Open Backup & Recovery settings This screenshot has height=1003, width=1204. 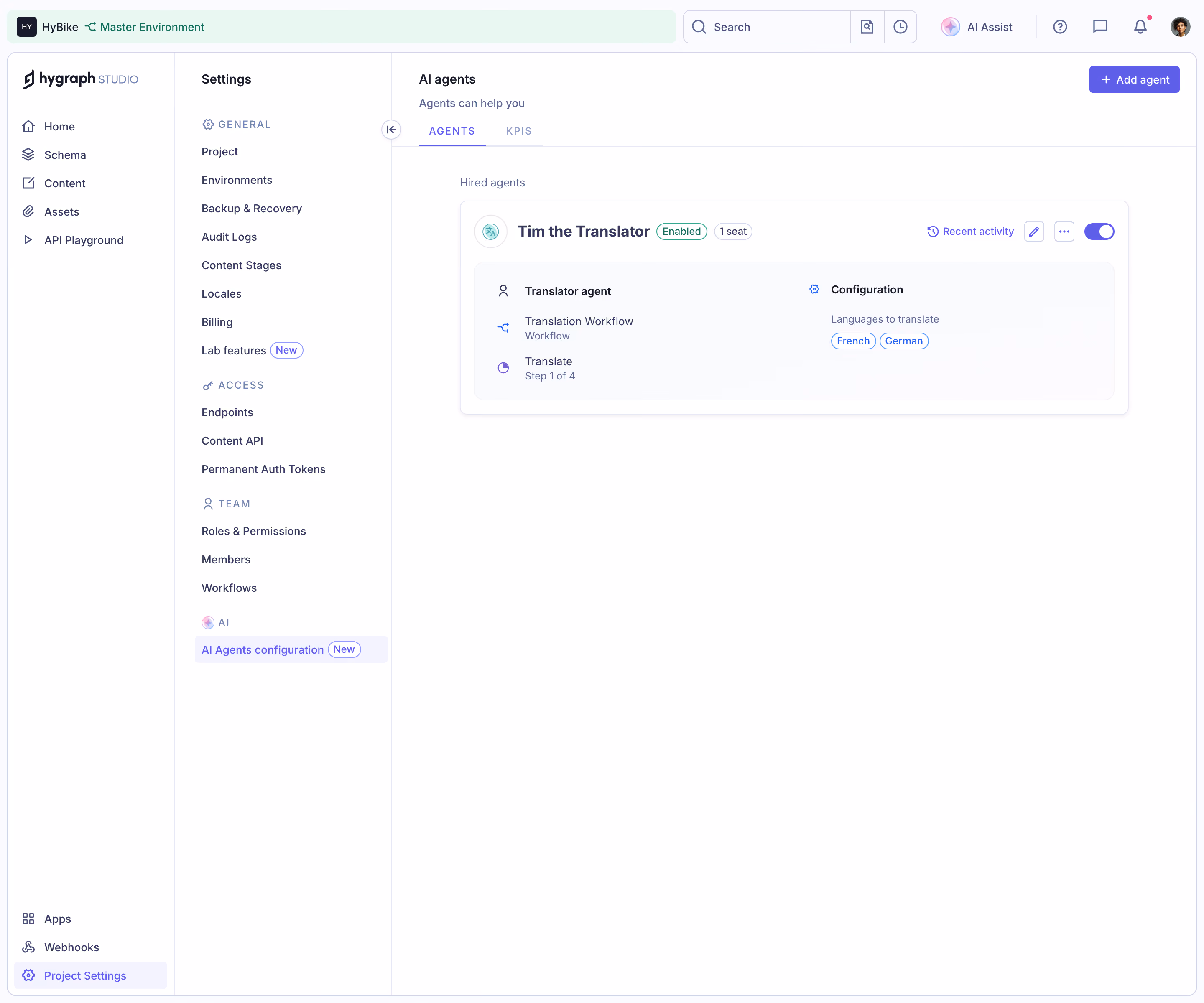pos(252,209)
